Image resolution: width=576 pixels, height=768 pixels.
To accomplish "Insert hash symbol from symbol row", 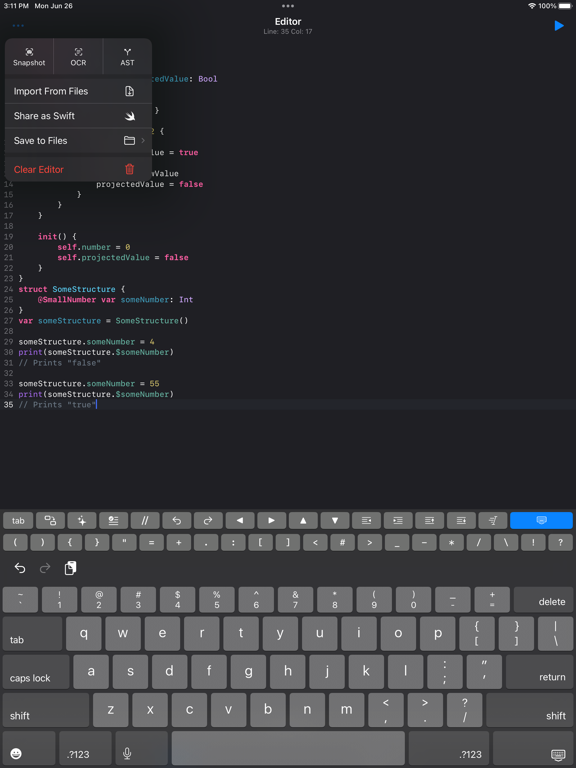I will click(x=342, y=543).
